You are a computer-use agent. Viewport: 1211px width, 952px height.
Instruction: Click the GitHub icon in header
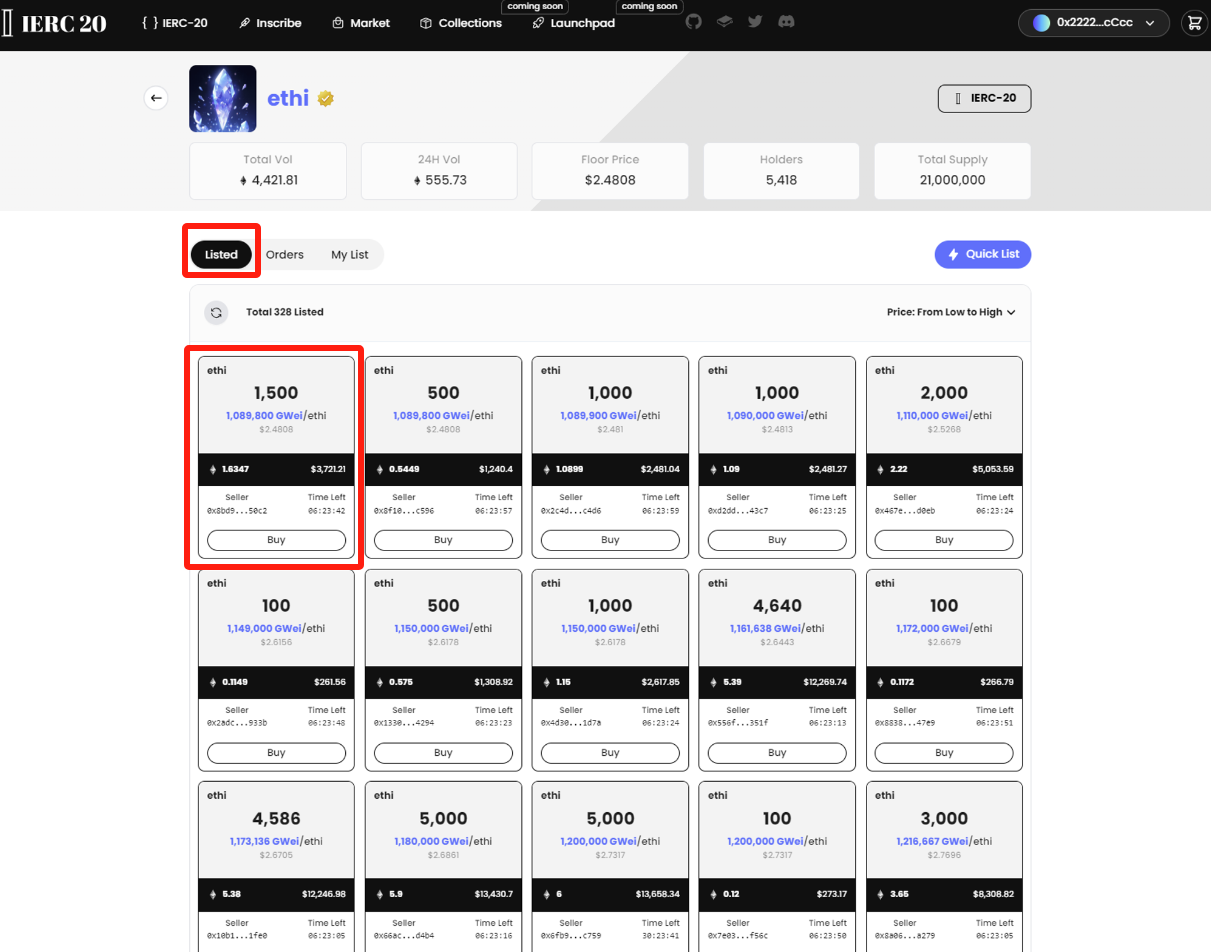[x=694, y=22]
